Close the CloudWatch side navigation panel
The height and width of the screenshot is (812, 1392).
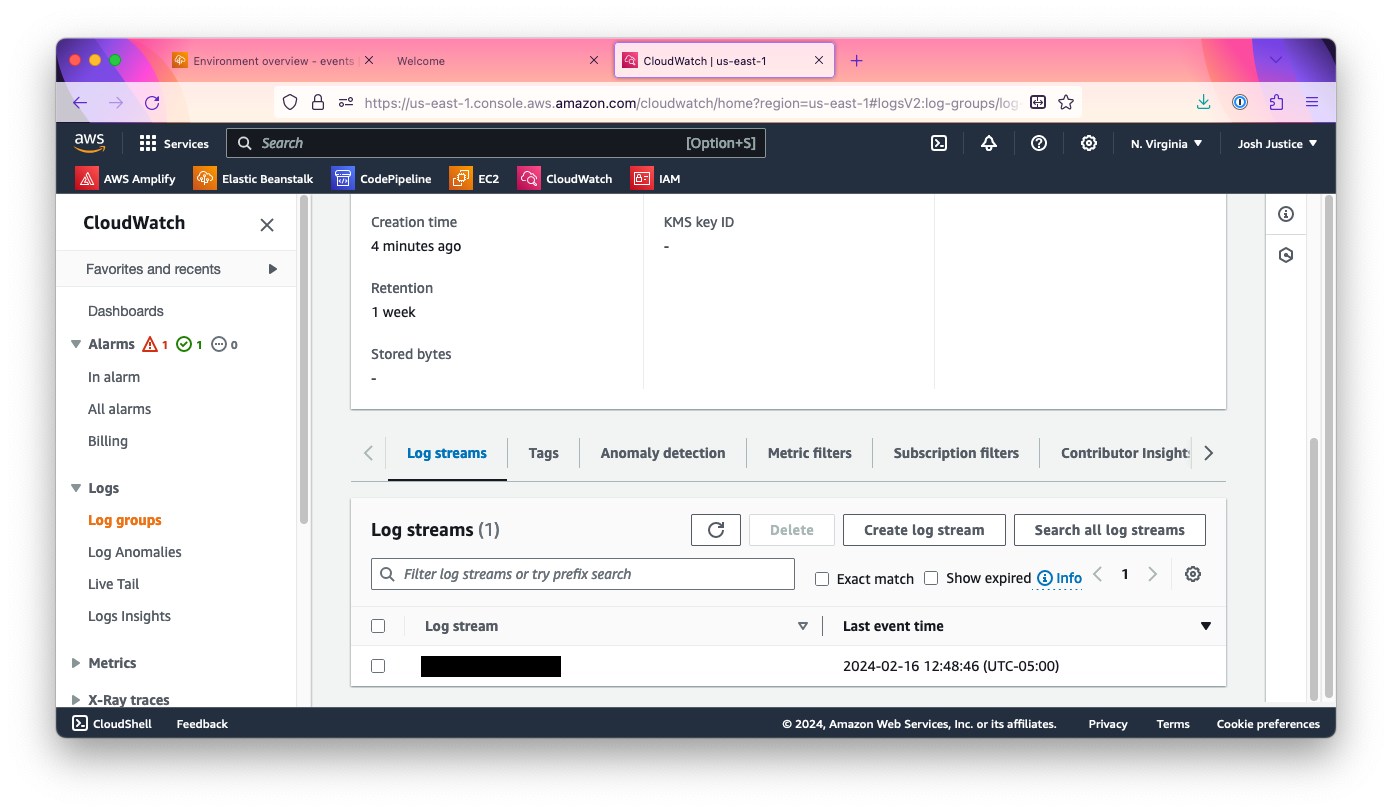pyautogui.click(x=267, y=225)
